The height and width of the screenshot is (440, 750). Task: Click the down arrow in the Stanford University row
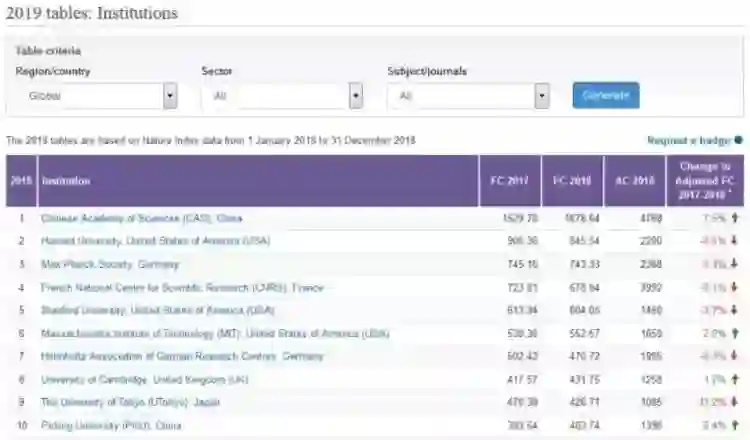tap(735, 310)
